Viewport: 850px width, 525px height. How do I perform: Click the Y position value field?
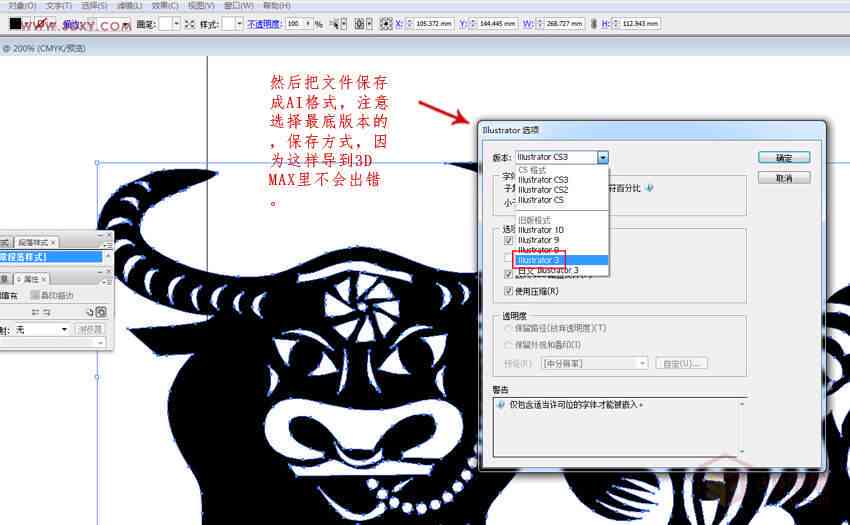(497, 24)
